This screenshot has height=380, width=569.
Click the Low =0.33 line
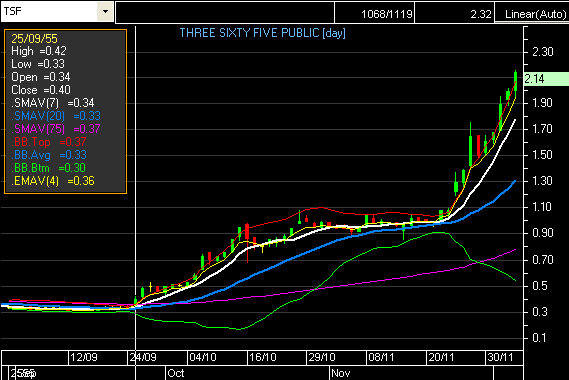click(38, 64)
